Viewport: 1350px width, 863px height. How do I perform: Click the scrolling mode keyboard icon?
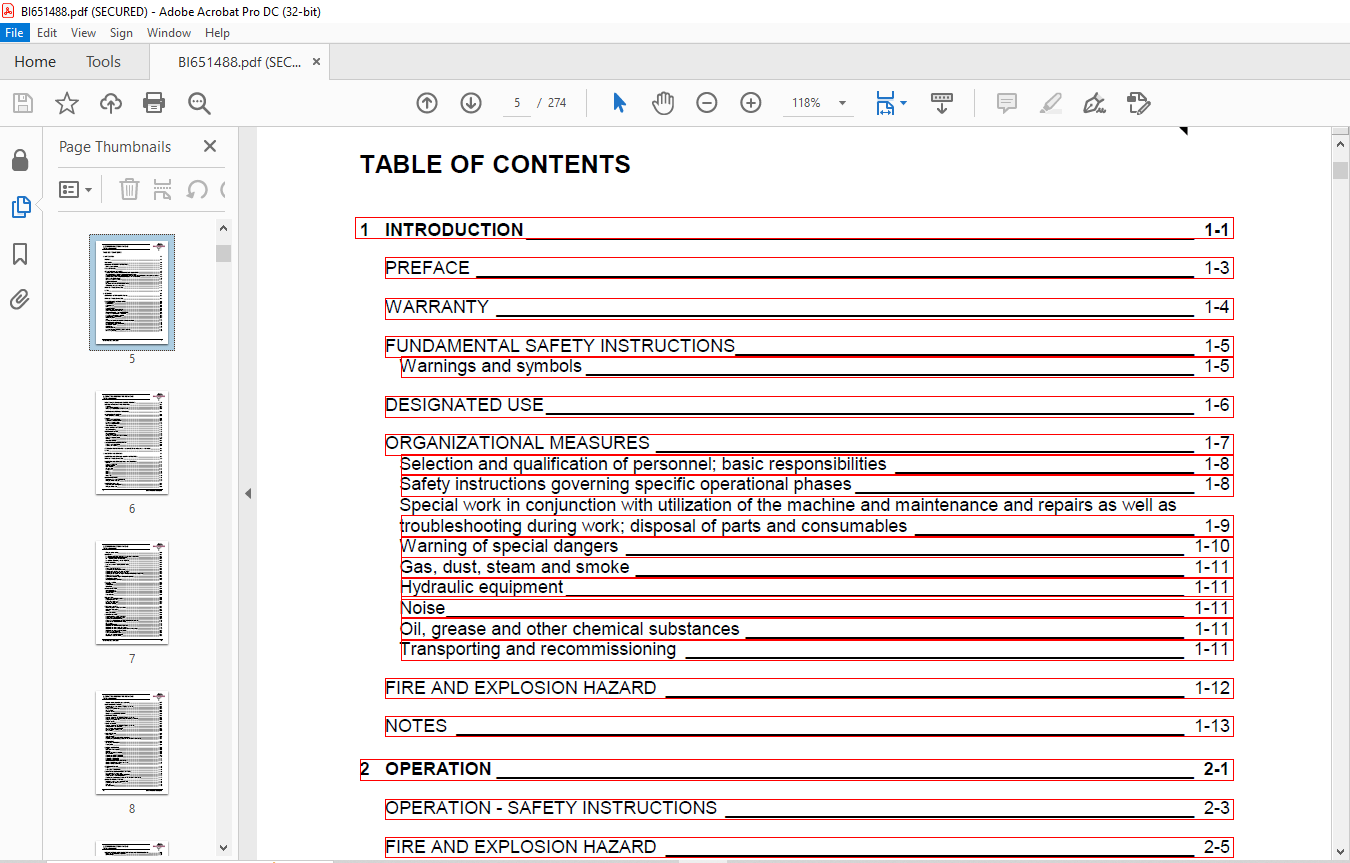click(x=941, y=103)
